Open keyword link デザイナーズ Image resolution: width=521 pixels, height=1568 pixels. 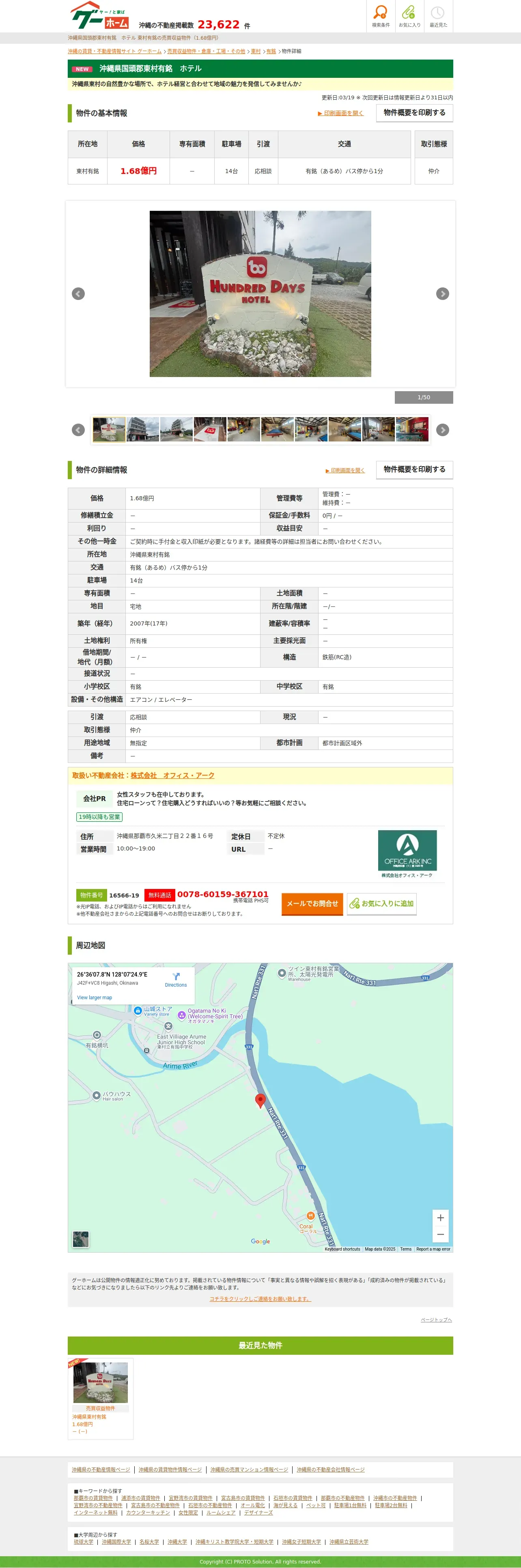point(258,1512)
